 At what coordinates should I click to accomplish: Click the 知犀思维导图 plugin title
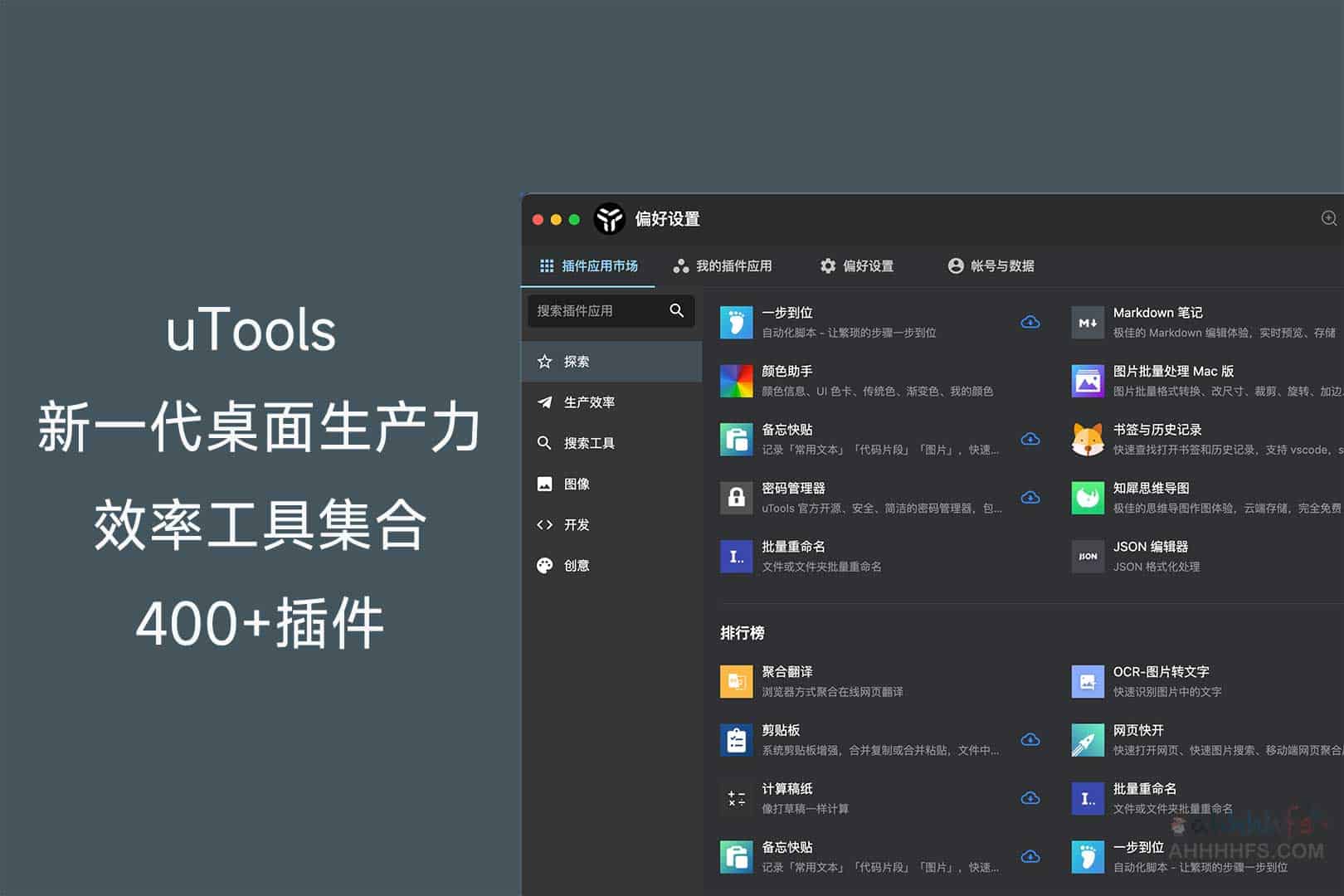(1152, 489)
